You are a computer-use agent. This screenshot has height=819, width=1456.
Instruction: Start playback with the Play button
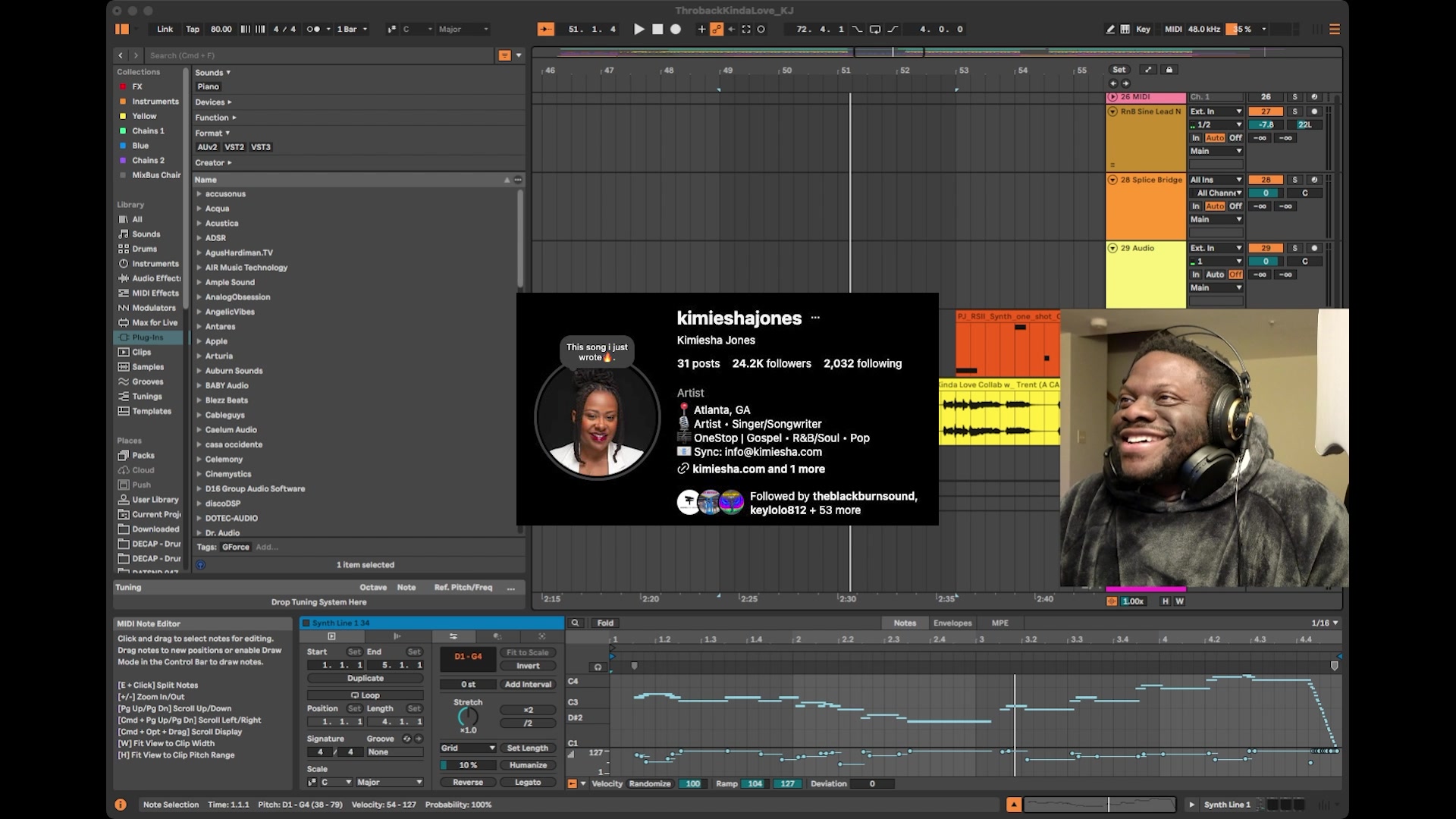639,29
